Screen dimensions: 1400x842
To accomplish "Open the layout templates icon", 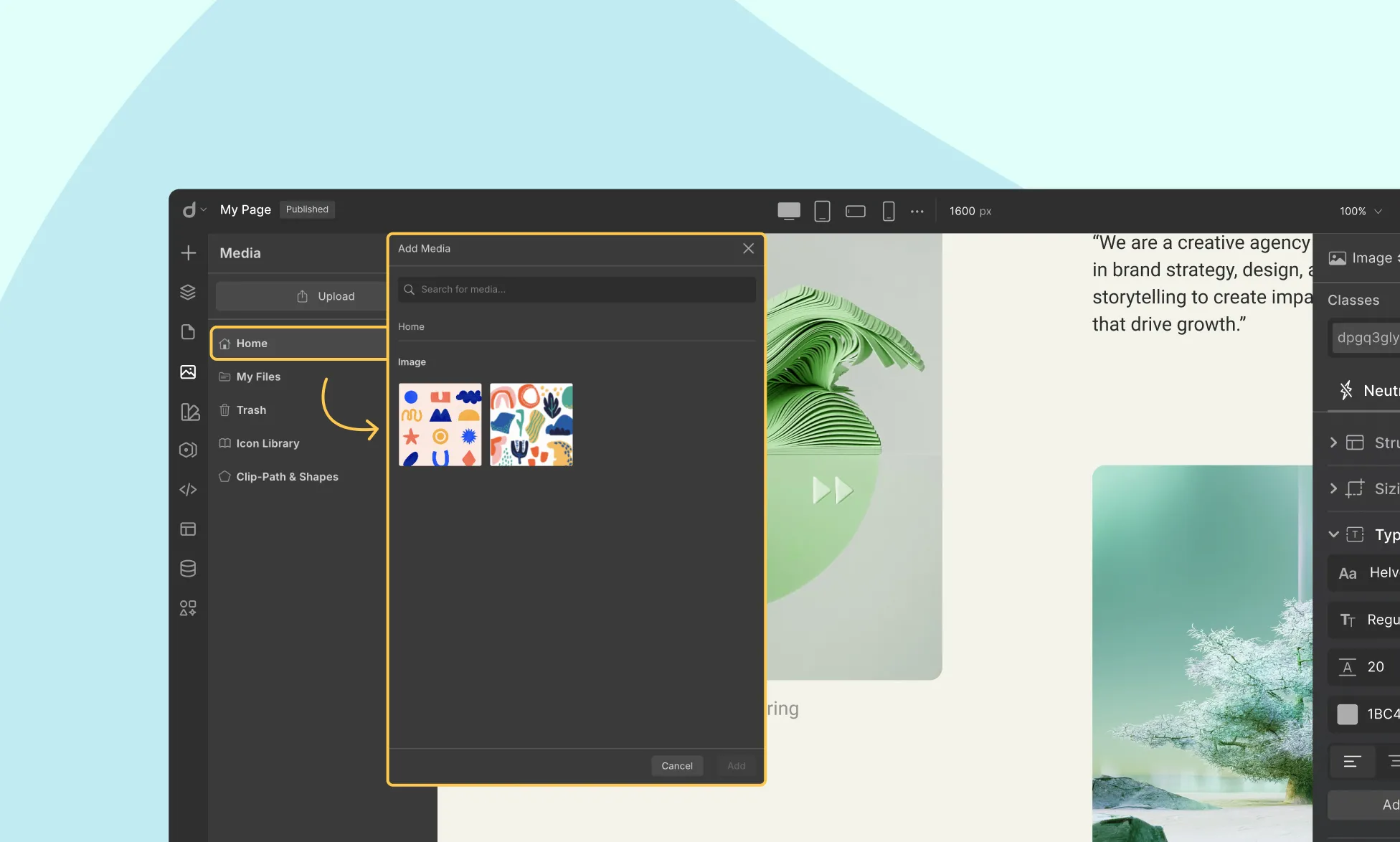I will (x=188, y=529).
